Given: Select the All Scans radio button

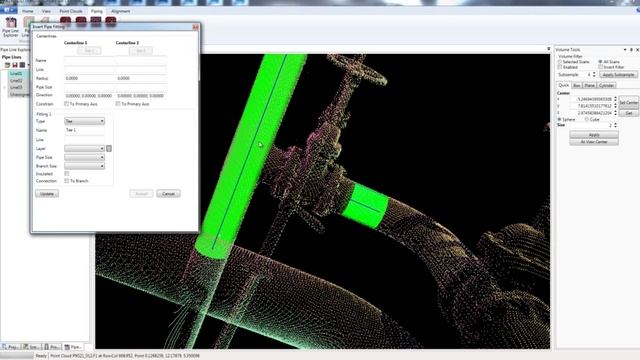Looking at the screenshot, I should [600, 62].
